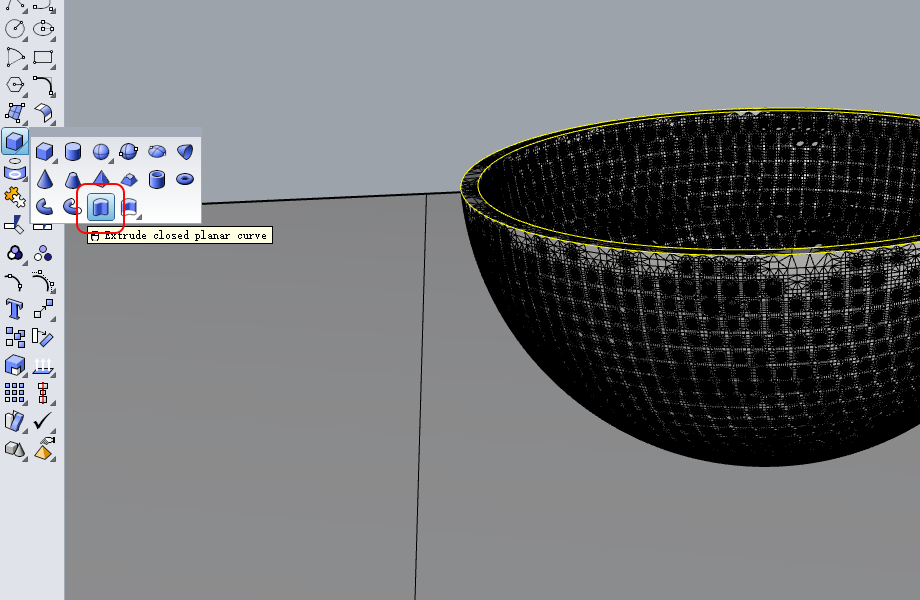
Task: Select the Extrude surface tool in flyout
Action: pyautogui.click(x=129, y=207)
